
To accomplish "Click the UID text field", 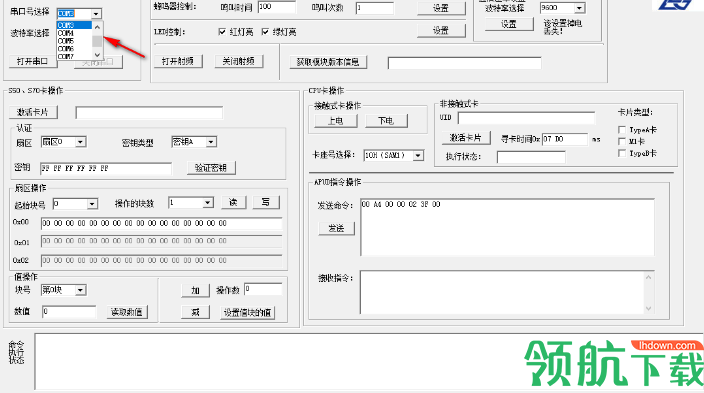I will (x=526, y=118).
